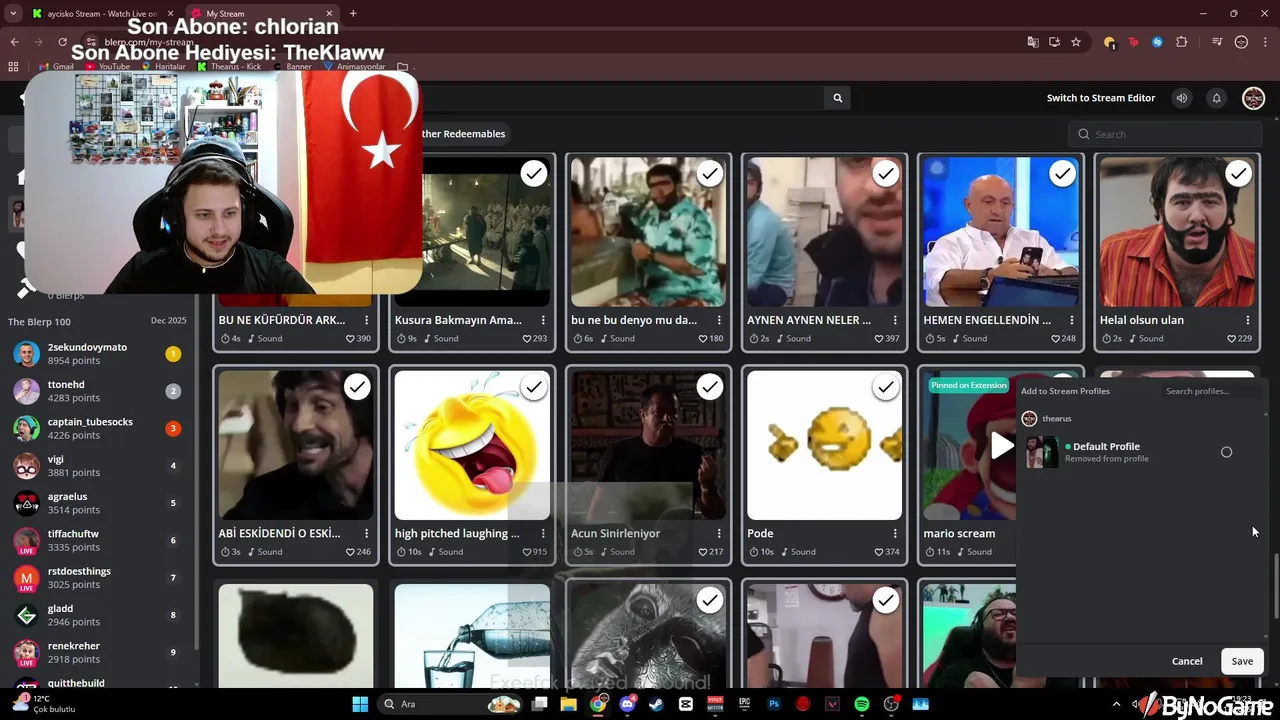The image size is (1280, 720).
Task: Open options menu for high pitched laughing card
Action: click(x=543, y=533)
